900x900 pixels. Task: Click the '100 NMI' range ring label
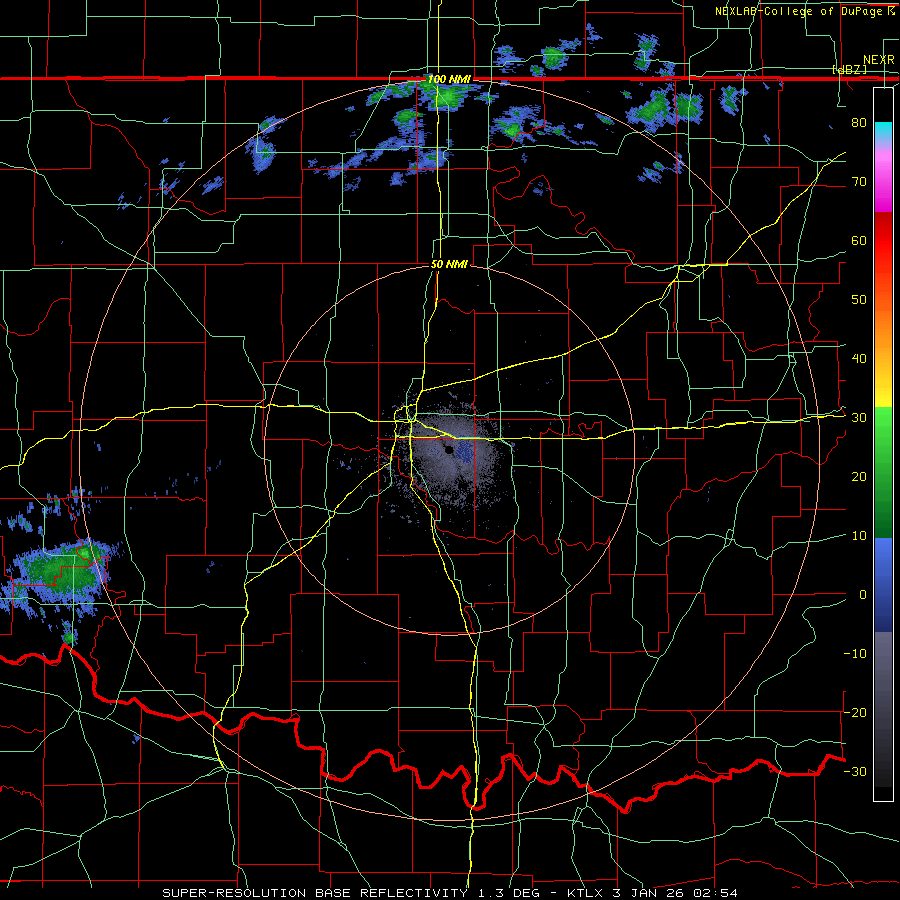click(449, 79)
